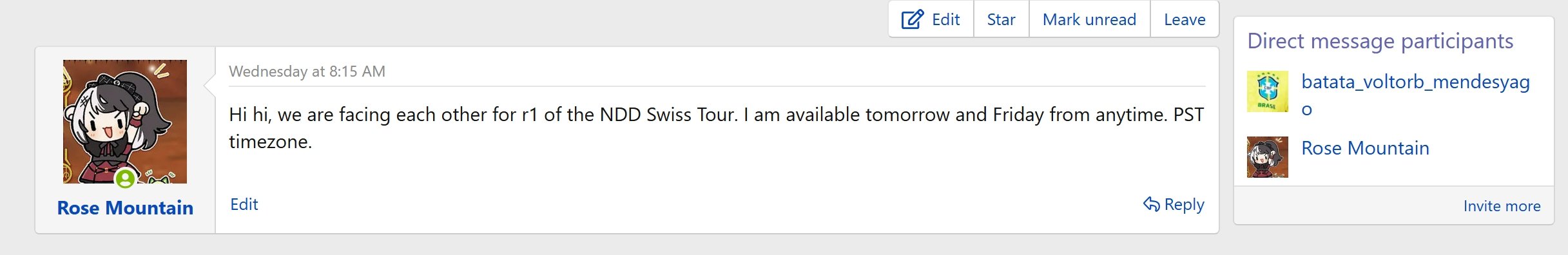Open Rose Mountain's small participant avatar
The width and height of the screenshot is (1568, 255).
1267,157
